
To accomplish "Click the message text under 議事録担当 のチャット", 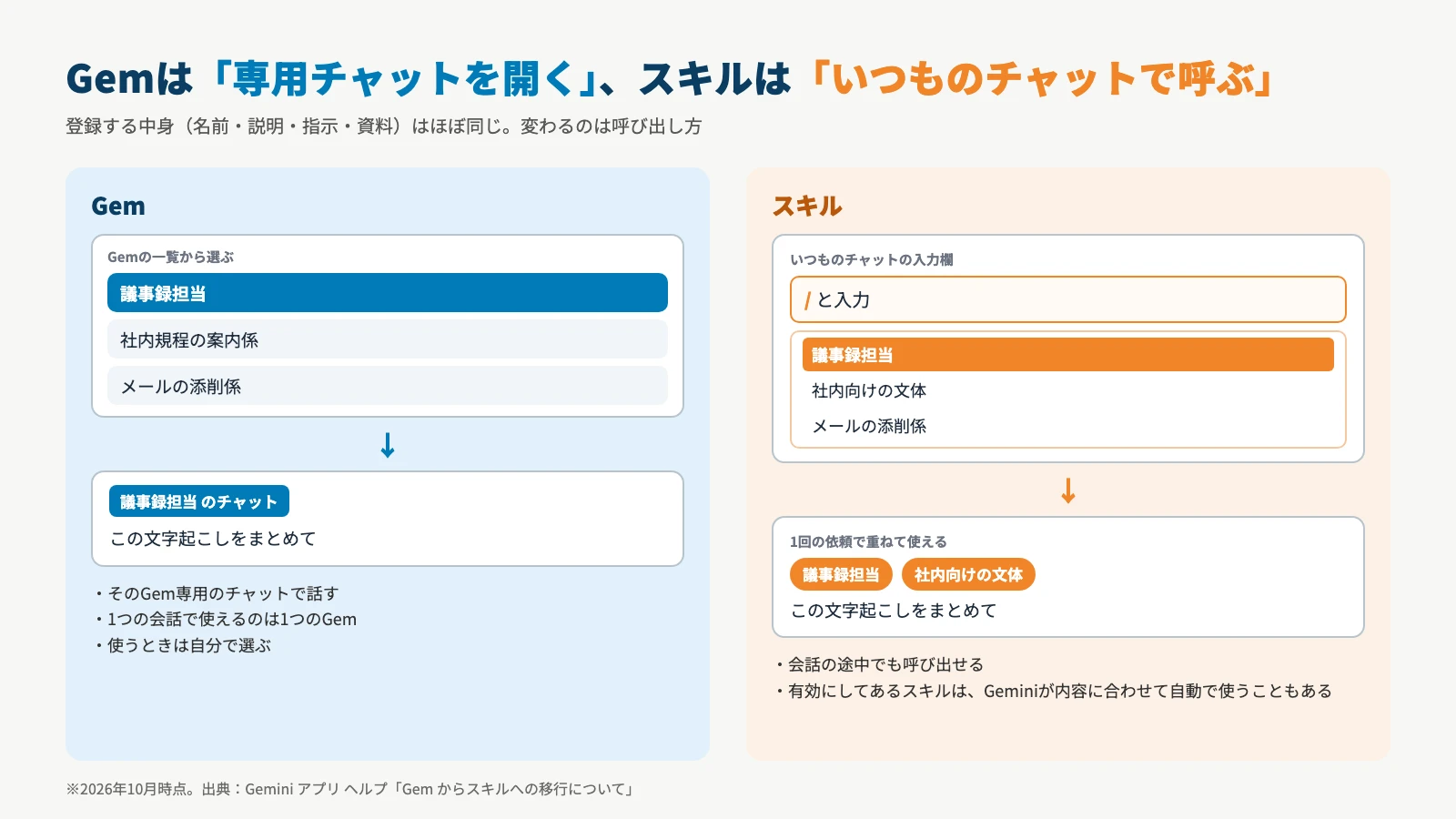I will coord(213,539).
